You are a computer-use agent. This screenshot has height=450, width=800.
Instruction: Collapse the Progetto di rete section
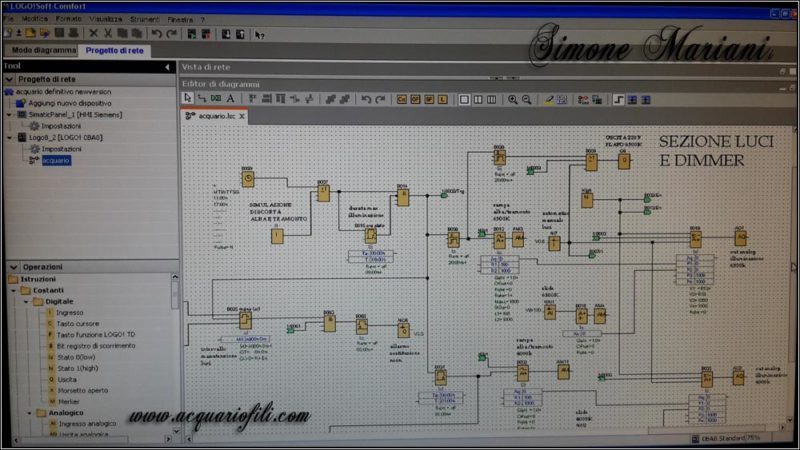[x=10, y=78]
